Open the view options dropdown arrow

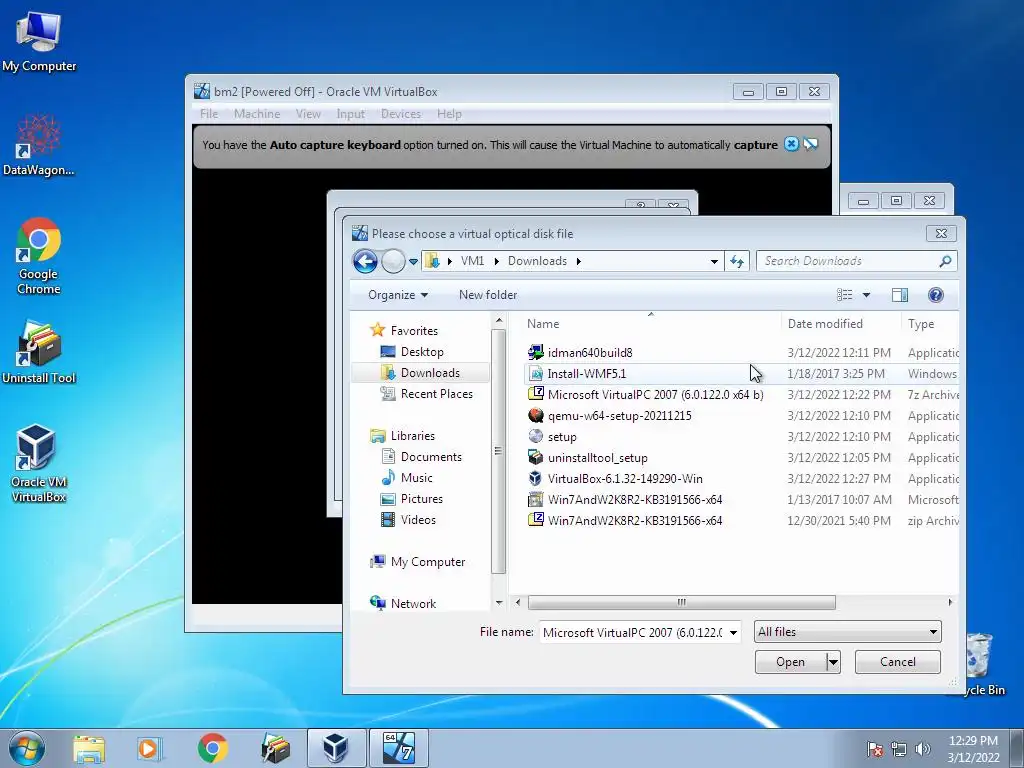pyautogui.click(x=867, y=295)
